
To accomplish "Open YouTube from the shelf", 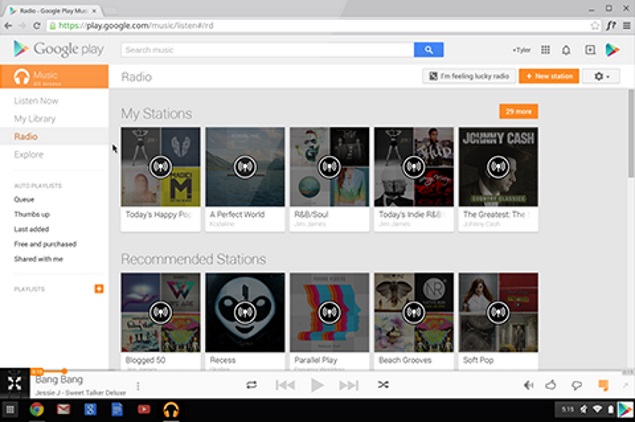I will [x=144, y=410].
